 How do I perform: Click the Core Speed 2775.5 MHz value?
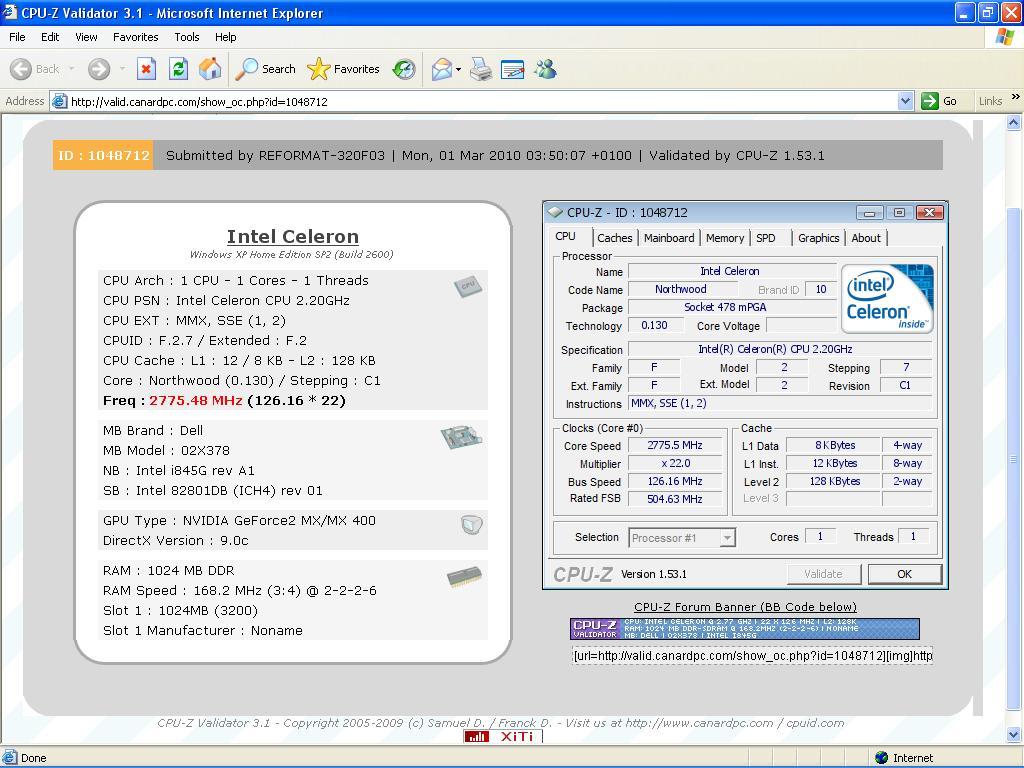(675, 445)
